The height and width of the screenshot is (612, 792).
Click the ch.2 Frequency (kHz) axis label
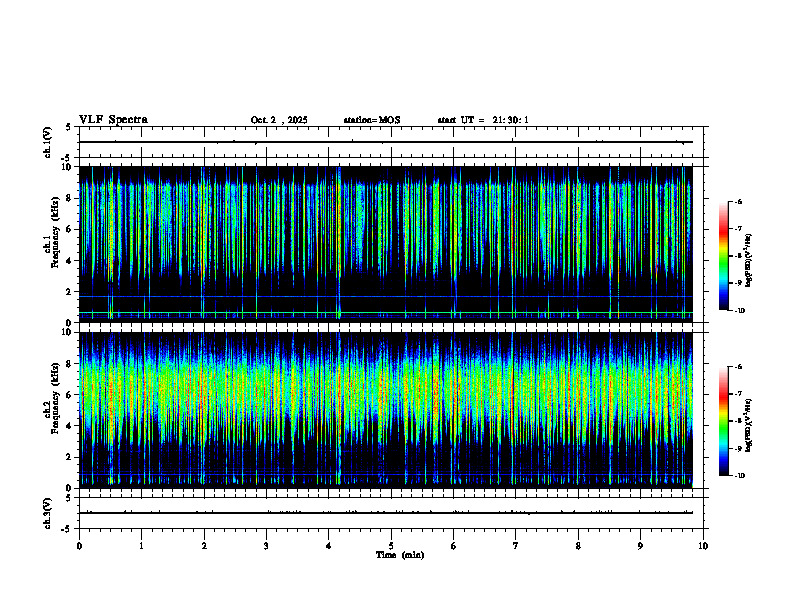point(52,398)
